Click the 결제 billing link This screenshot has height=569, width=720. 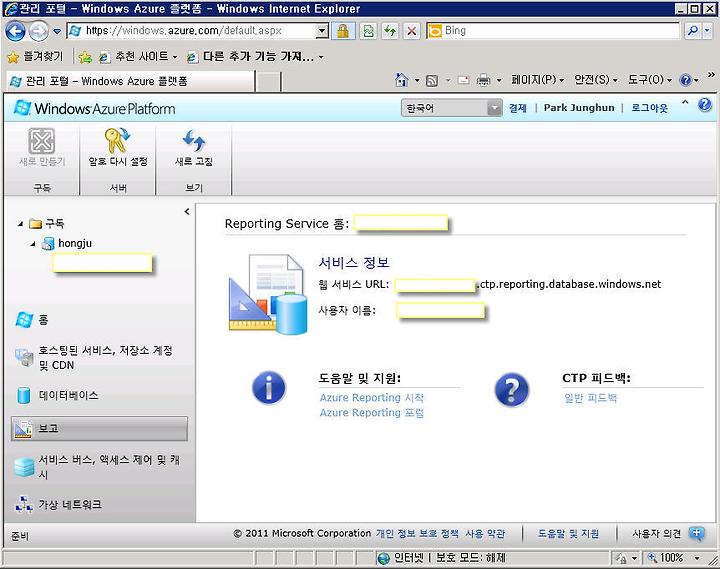517,108
